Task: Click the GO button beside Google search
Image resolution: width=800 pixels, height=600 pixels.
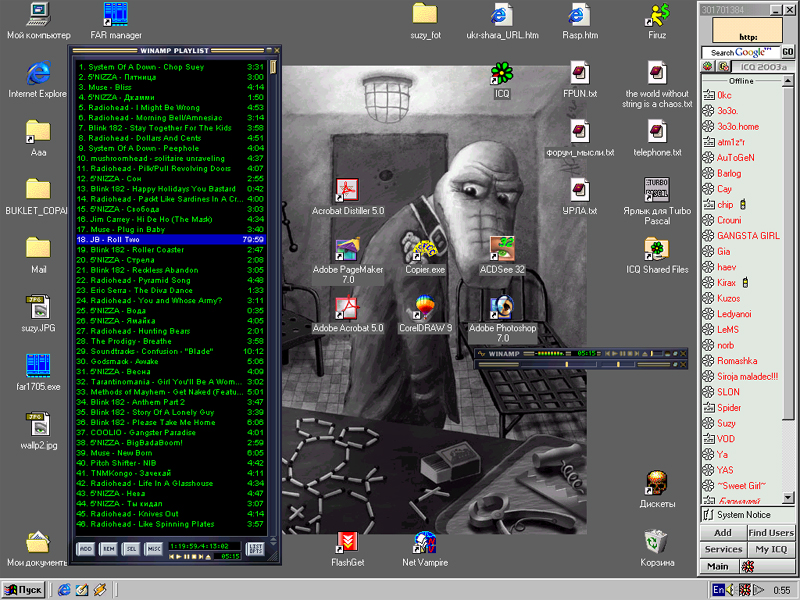Action: (788, 52)
